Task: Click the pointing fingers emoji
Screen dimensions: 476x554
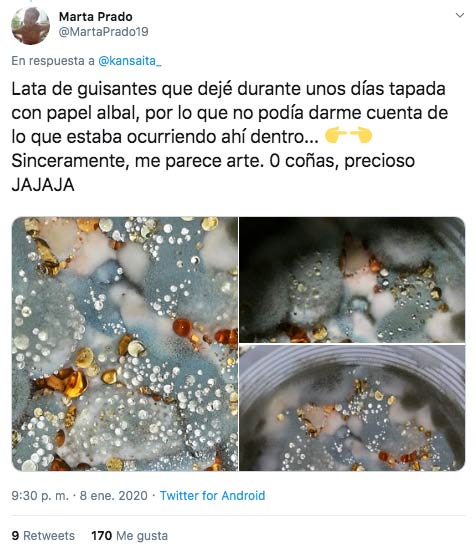Action: click(348, 136)
